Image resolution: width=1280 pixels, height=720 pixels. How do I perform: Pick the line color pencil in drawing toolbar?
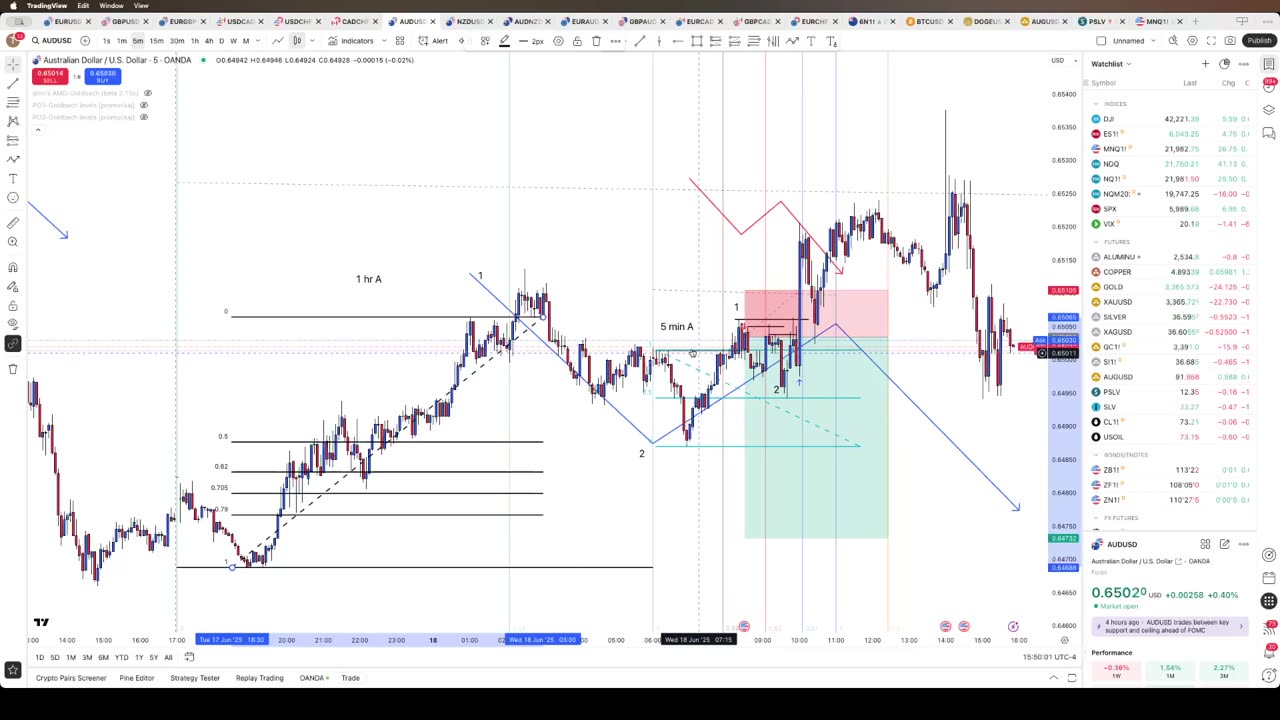point(504,41)
